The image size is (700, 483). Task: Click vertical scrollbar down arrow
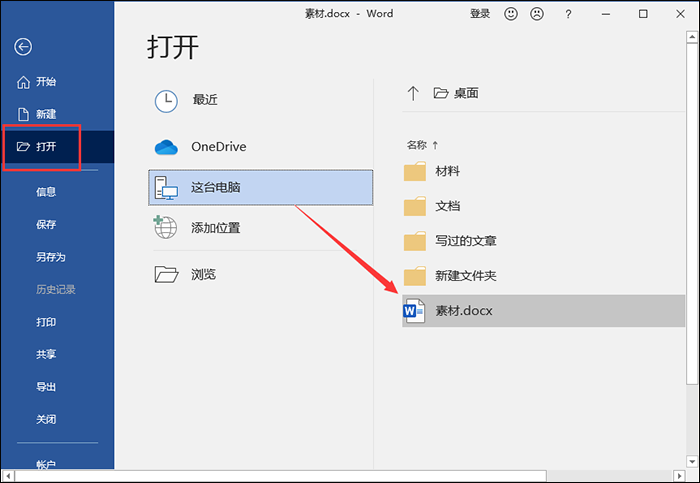pyautogui.click(x=692, y=462)
